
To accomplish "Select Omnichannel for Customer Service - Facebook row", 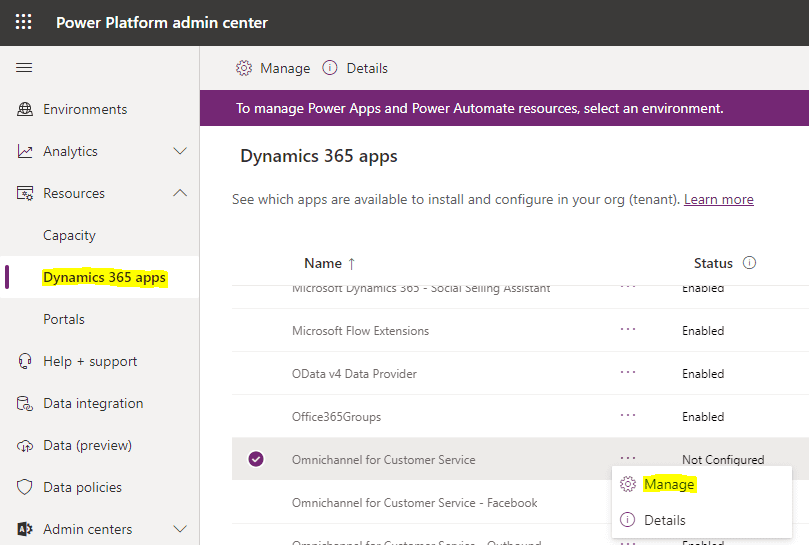I will coord(414,503).
